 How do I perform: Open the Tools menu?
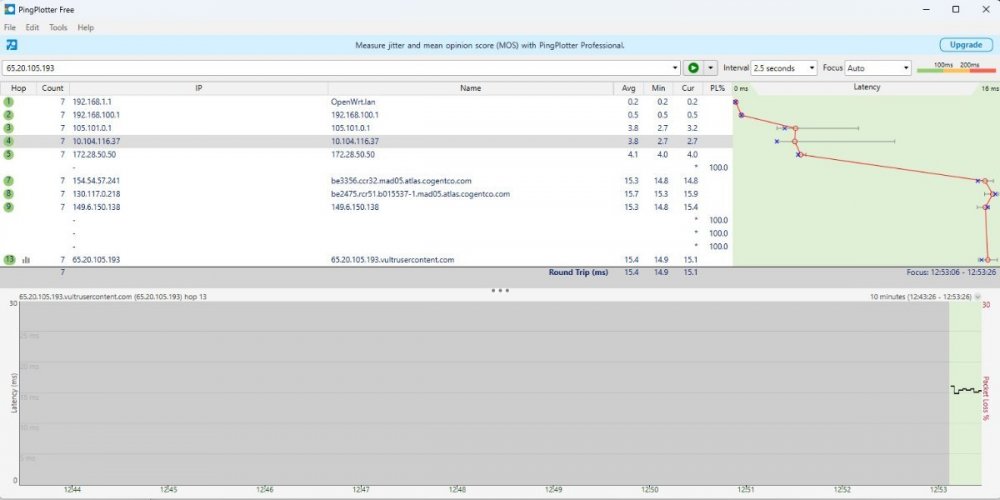pos(58,27)
